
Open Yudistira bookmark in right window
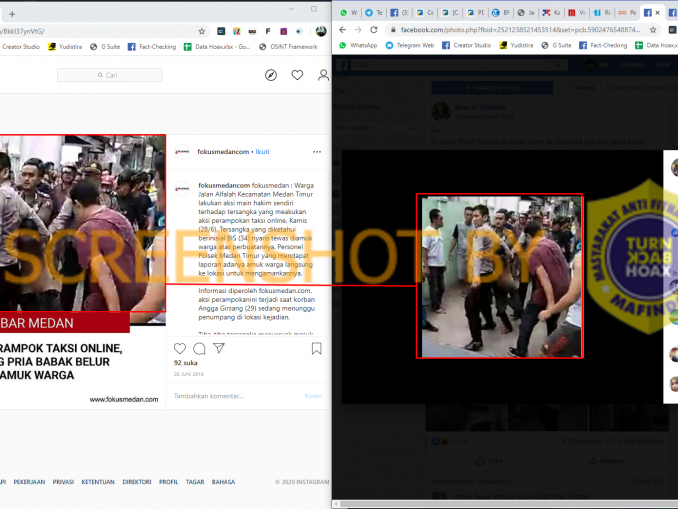click(516, 45)
